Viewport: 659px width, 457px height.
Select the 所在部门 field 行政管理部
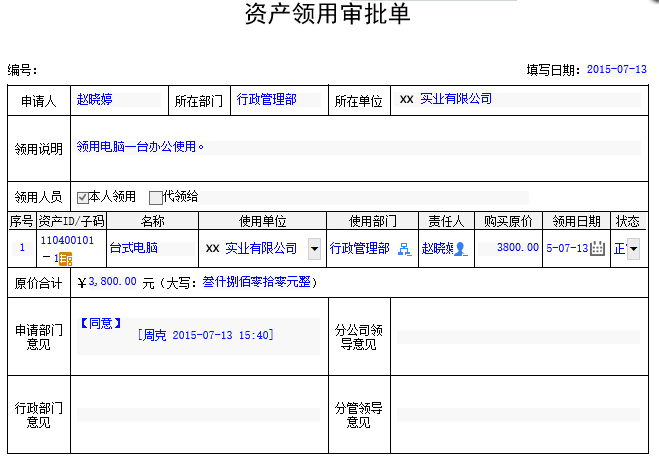[278, 100]
